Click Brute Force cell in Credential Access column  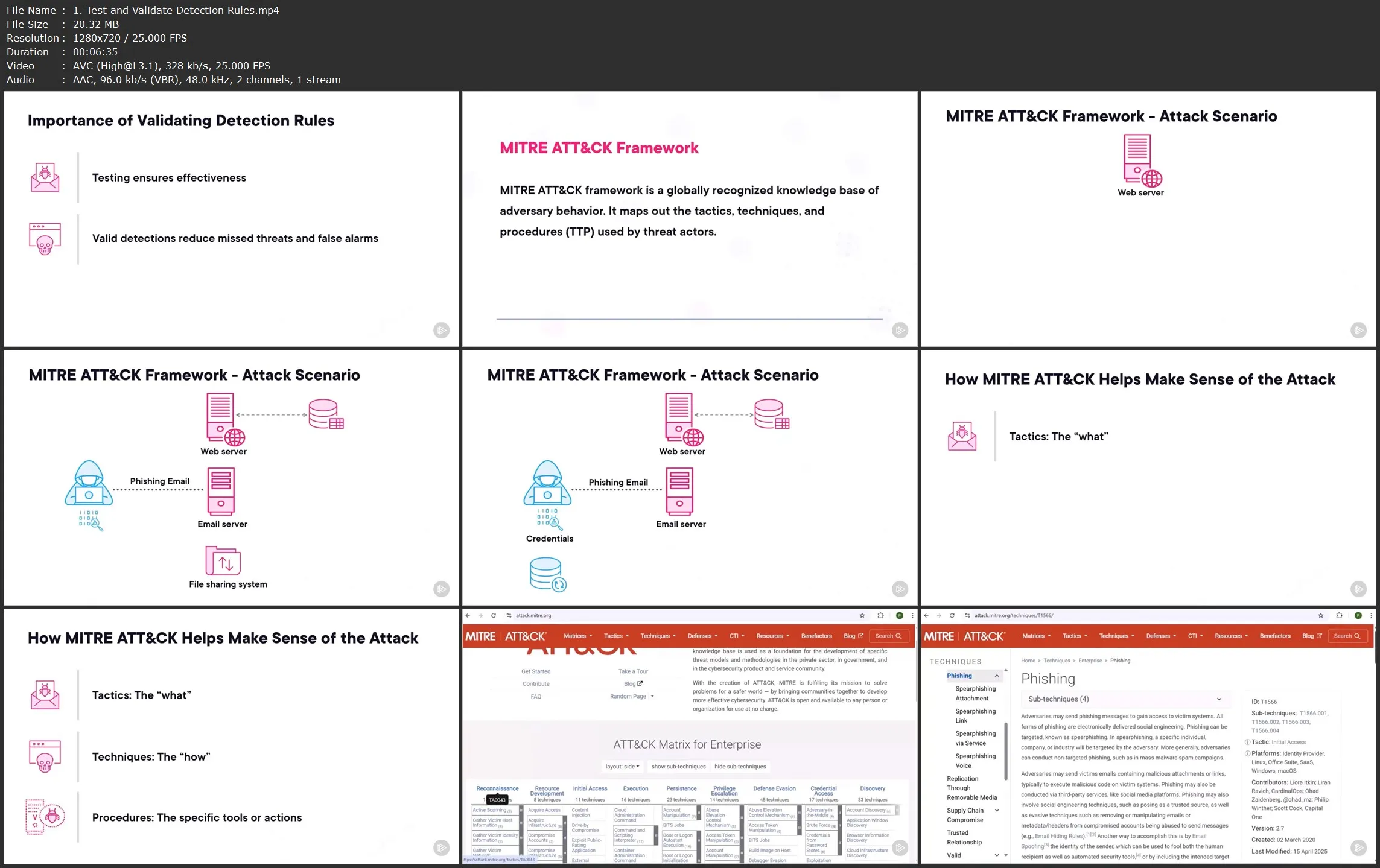[x=821, y=825]
